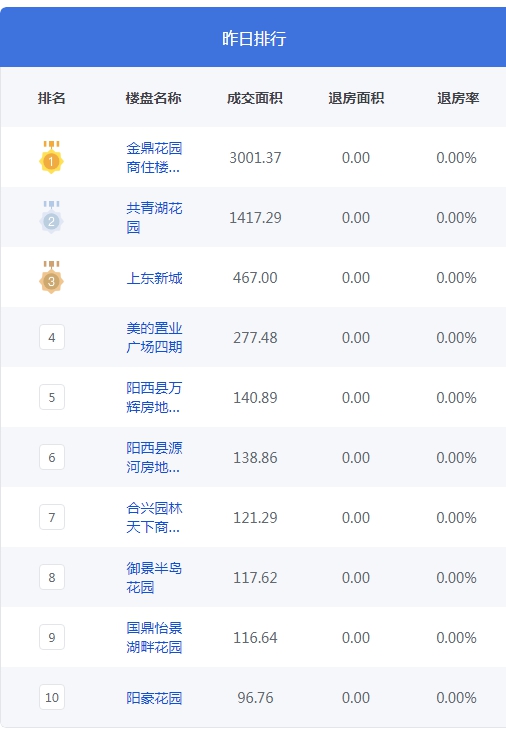Select the rank 5 number badge
The image size is (506, 730).
tap(52, 397)
